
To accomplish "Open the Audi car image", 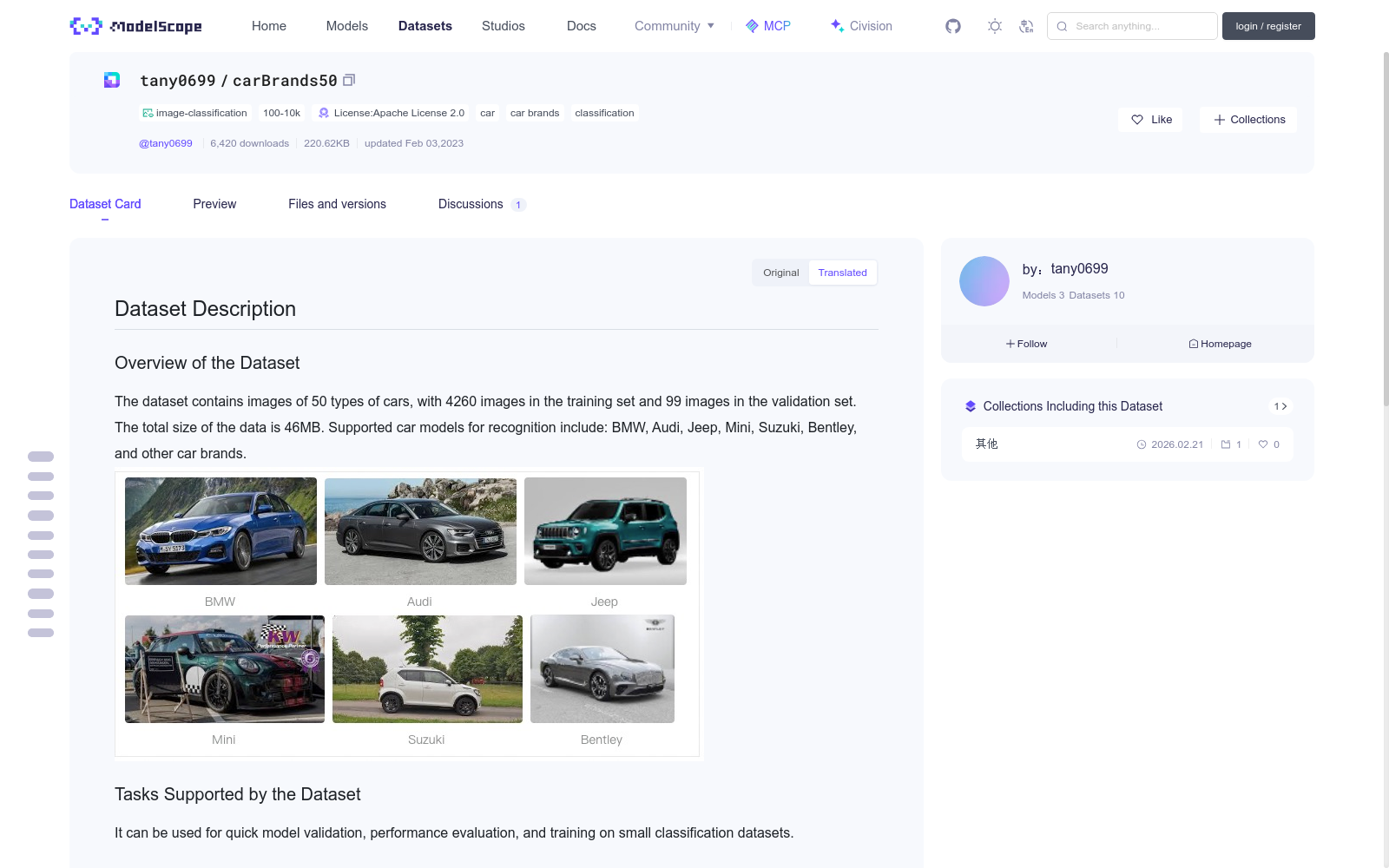I will point(420,531).
